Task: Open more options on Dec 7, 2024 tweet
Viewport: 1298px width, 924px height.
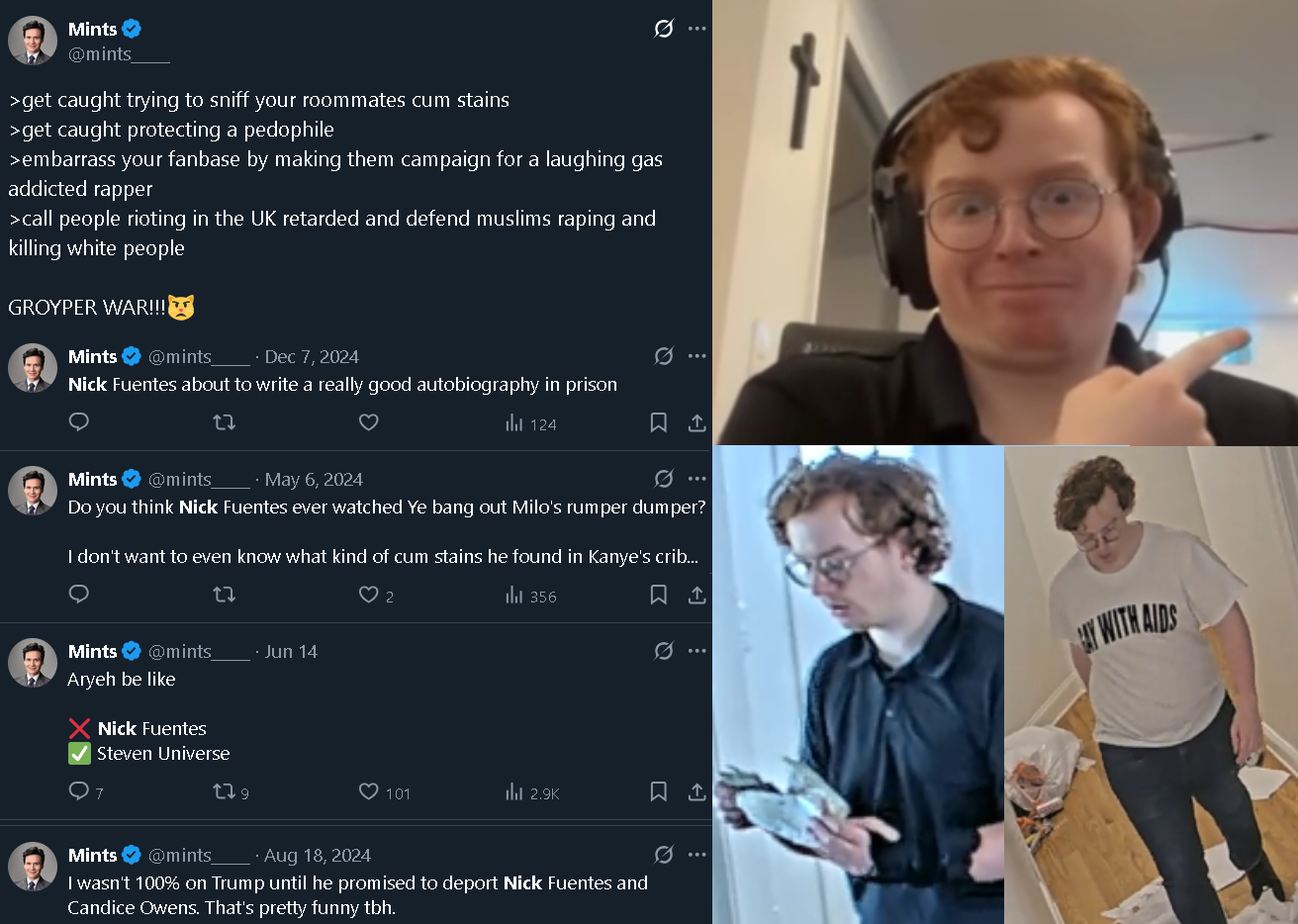Action: coord(697,356)
